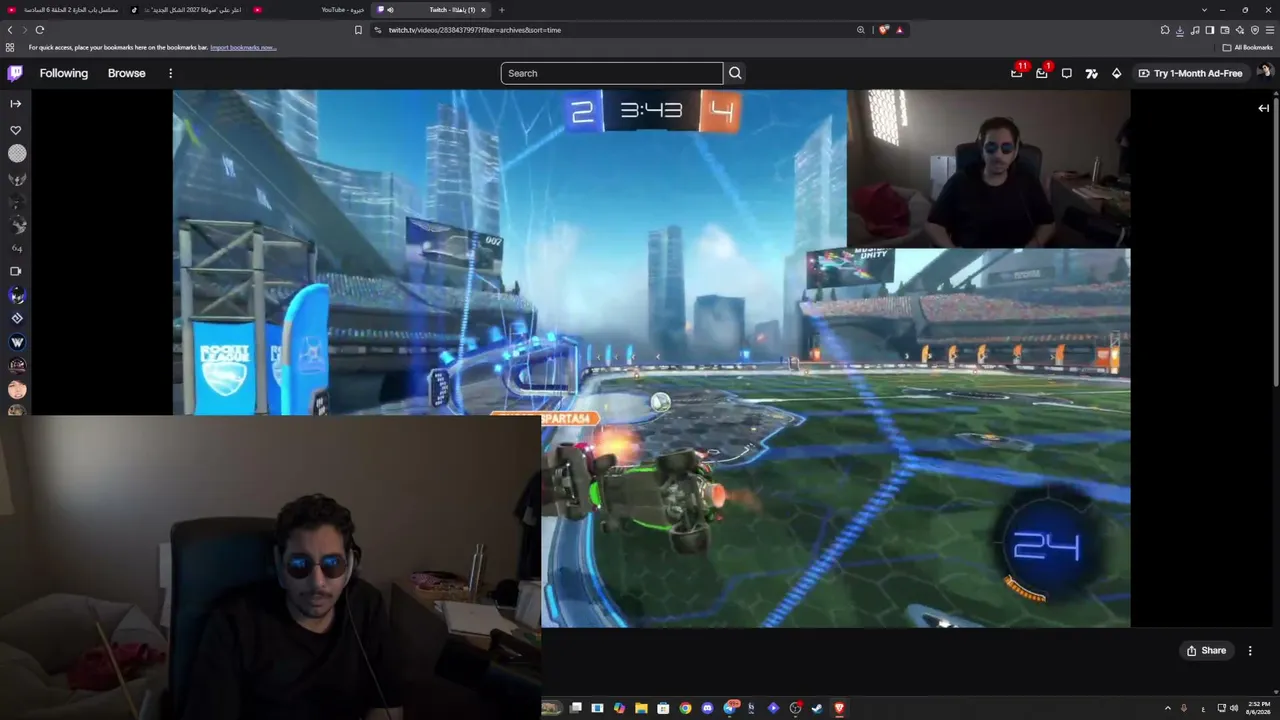Image resolution: width=1280 pixels, height=720 pixels.
Task: Open Brave Shields lion icon
Action: (x=884, y=30)
